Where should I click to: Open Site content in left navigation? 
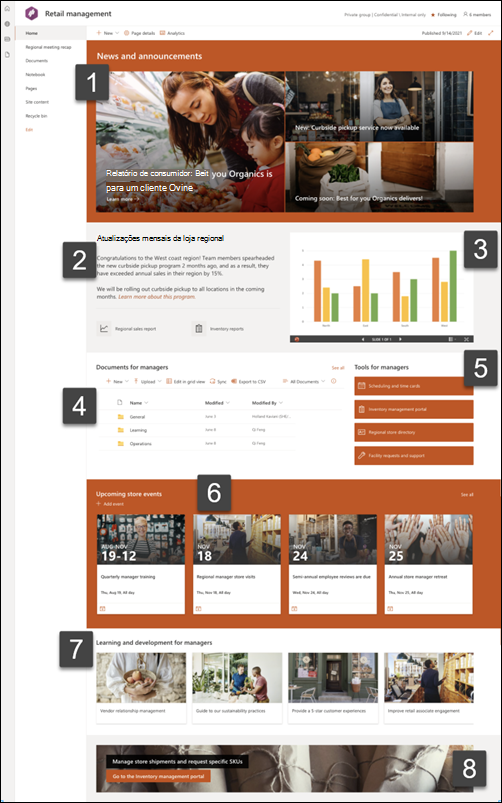37,102
